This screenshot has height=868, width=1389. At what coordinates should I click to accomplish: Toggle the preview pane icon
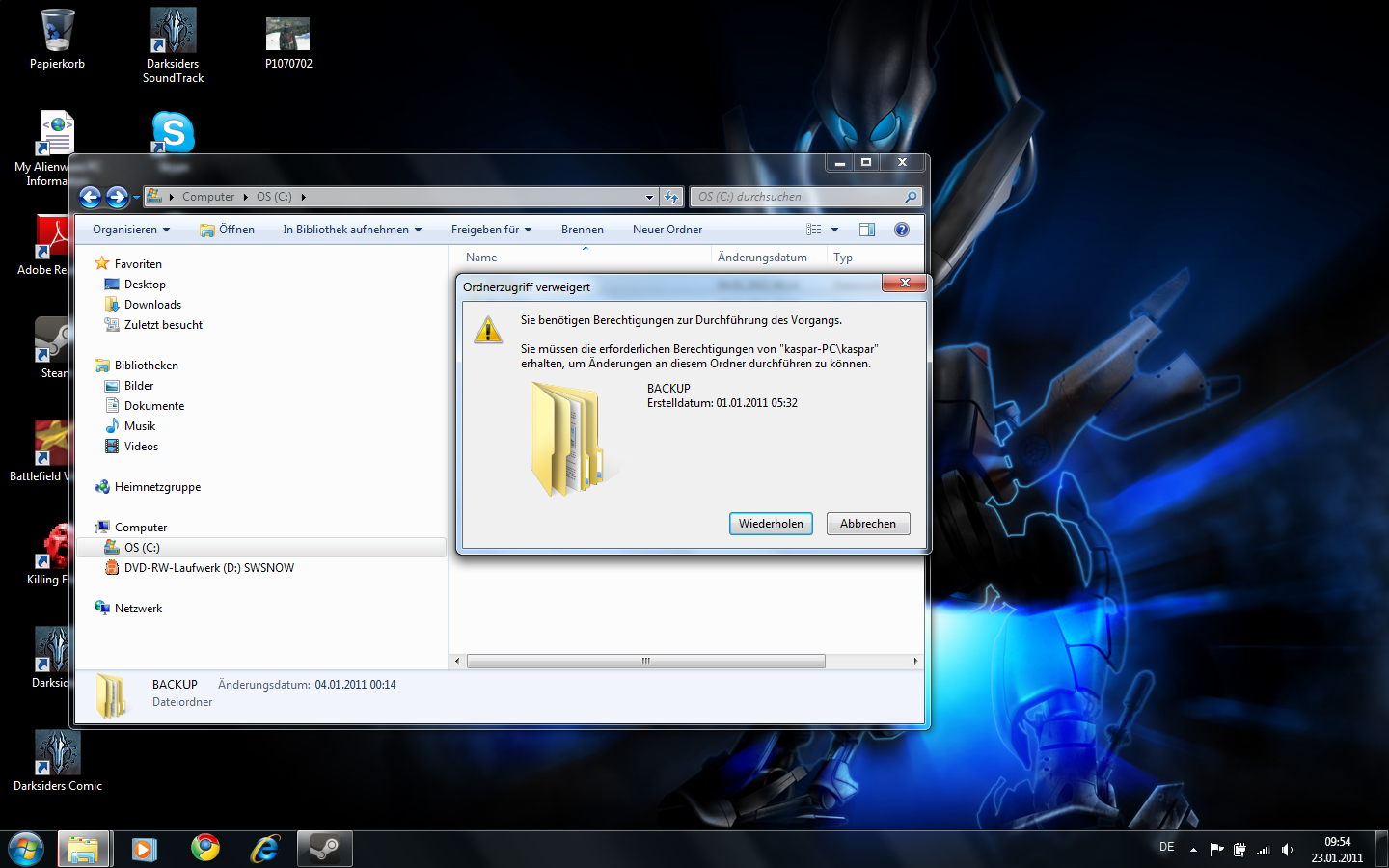866,230
